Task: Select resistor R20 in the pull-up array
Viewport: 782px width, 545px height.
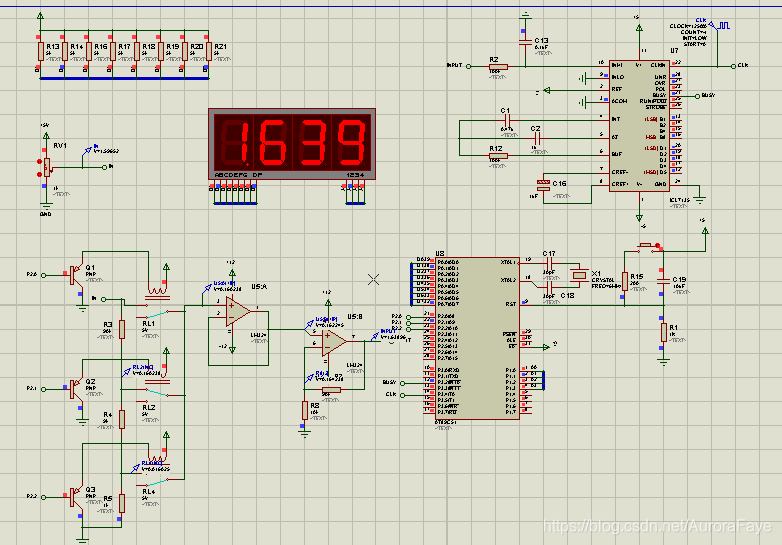Action: [x=185, y=51]
